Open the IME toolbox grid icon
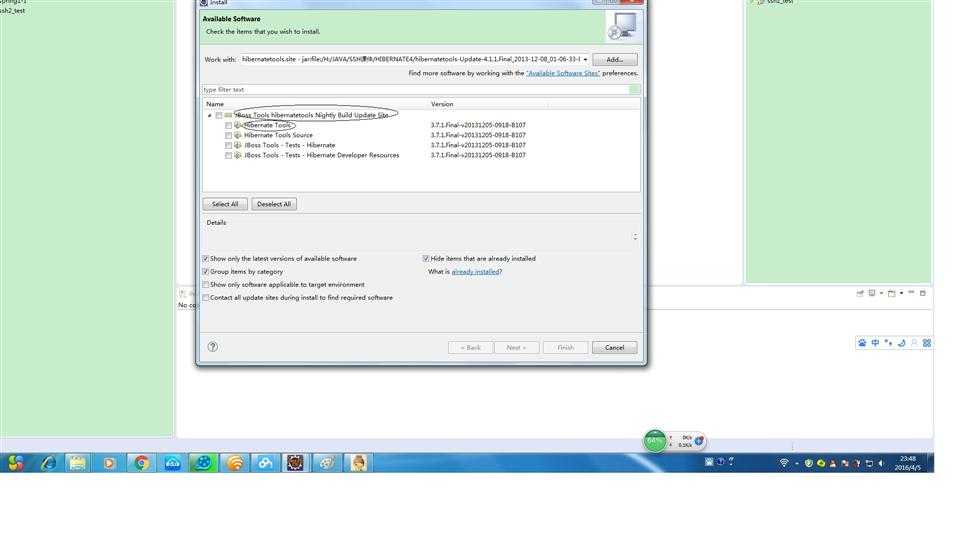Image resolution: width=960 pixels, height=540 pixels. [x=927, y=343]
